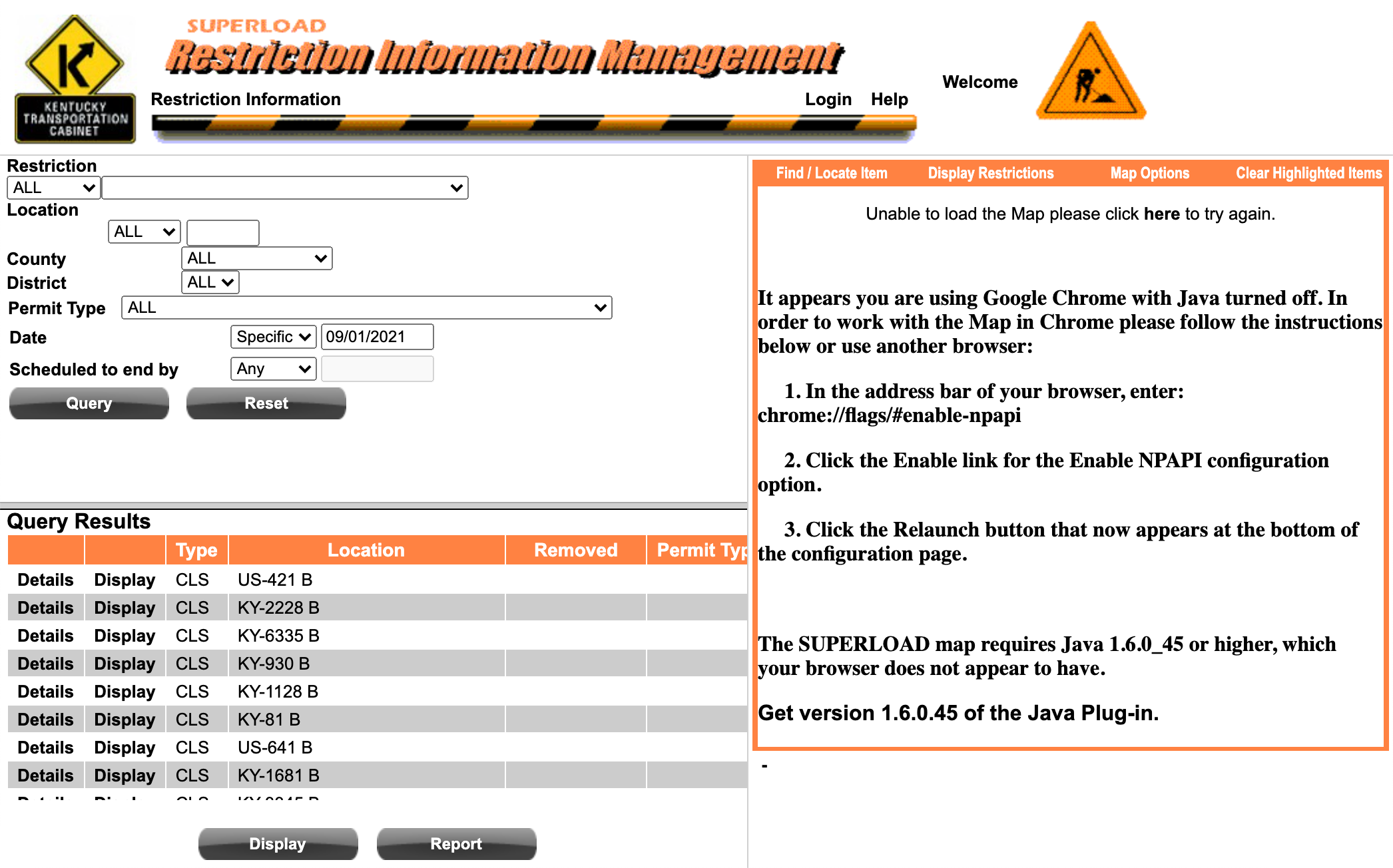Viewport: 1393px width, 868px height.
Task: Open Map Options menu
Action: pos(1150,173)
